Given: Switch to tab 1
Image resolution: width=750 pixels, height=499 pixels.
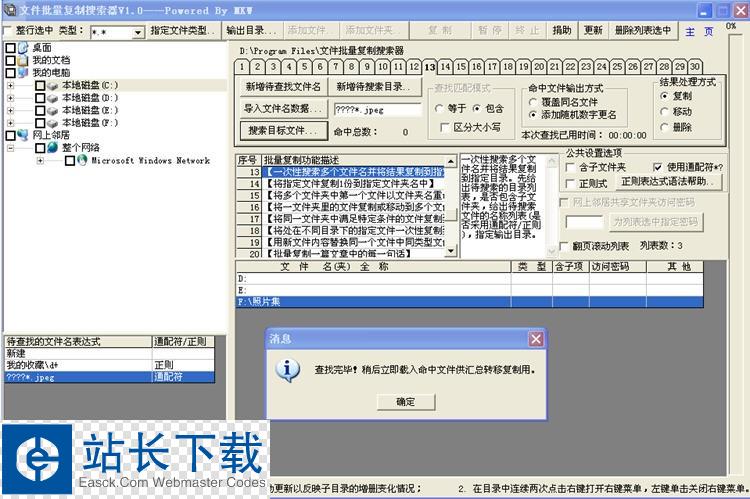Looking at the screenshot, I should (x=242, y=67).
